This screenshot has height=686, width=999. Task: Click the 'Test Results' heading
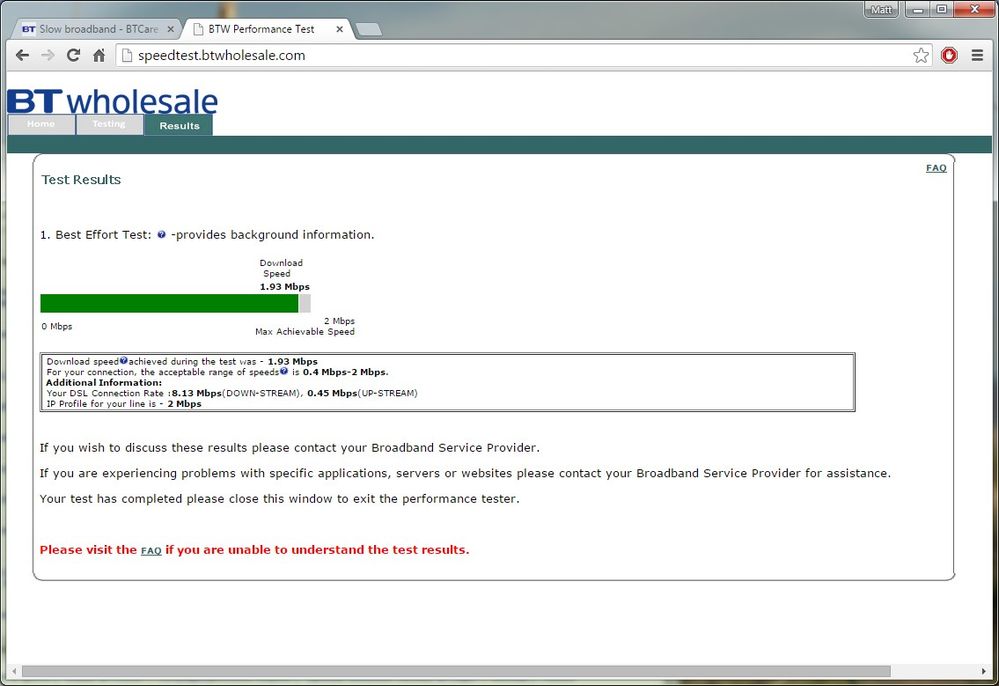tap(81, 180)
